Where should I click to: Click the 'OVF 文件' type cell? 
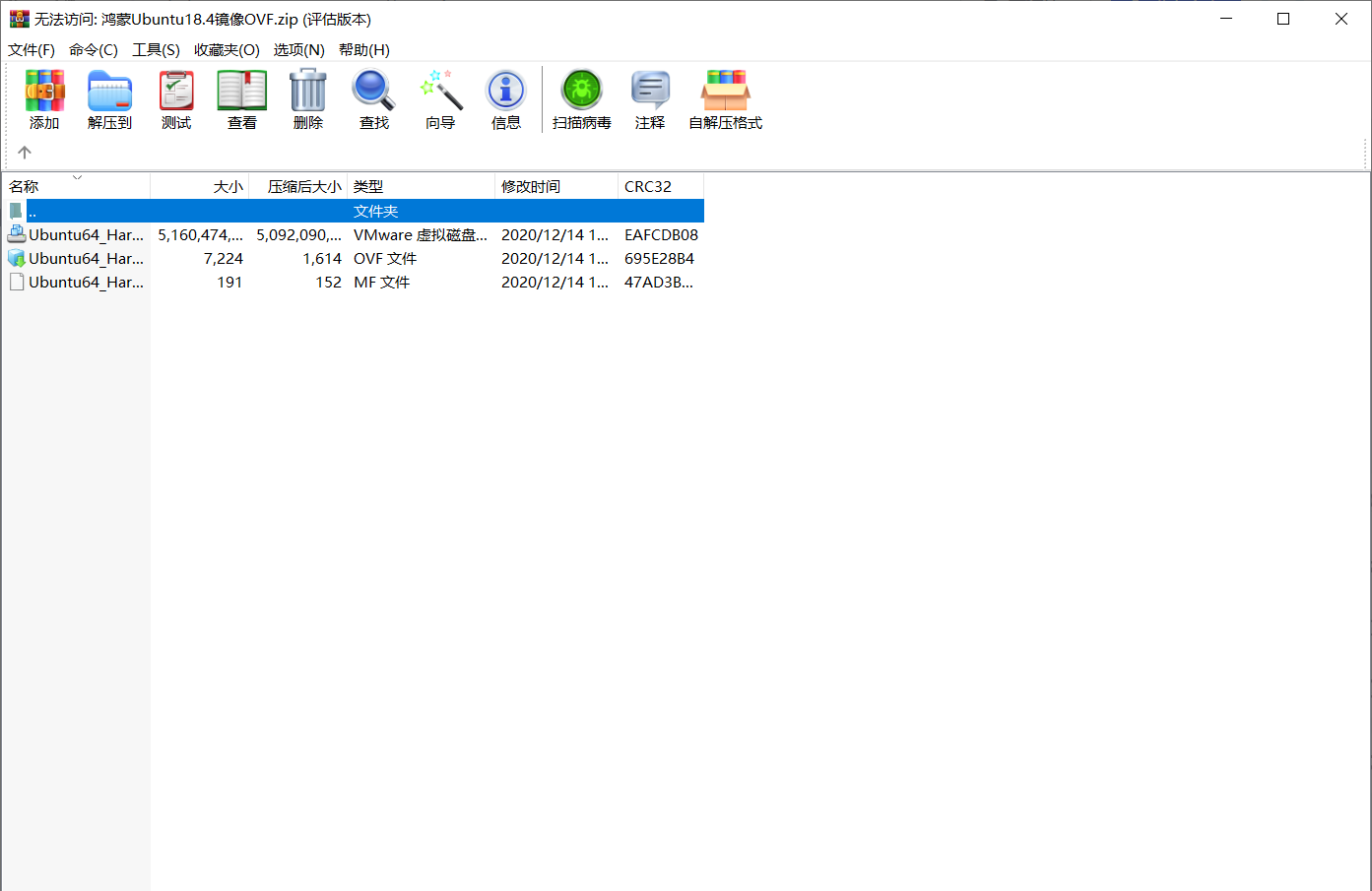(x=385, y=258)
